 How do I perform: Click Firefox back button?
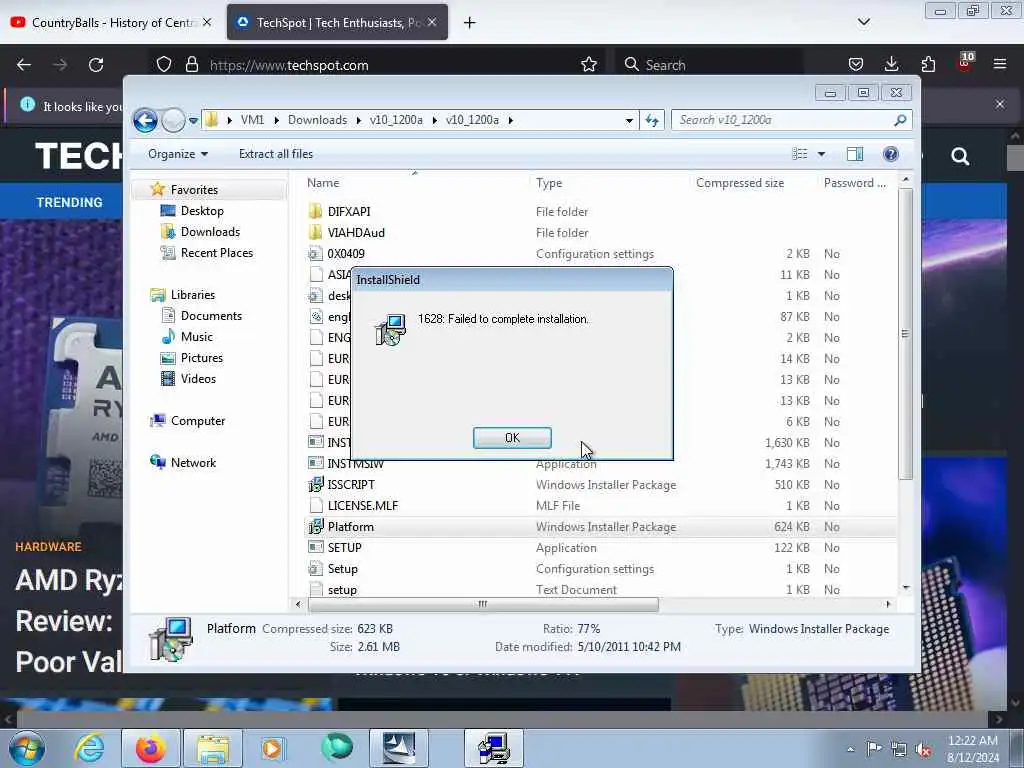(24, 65)
